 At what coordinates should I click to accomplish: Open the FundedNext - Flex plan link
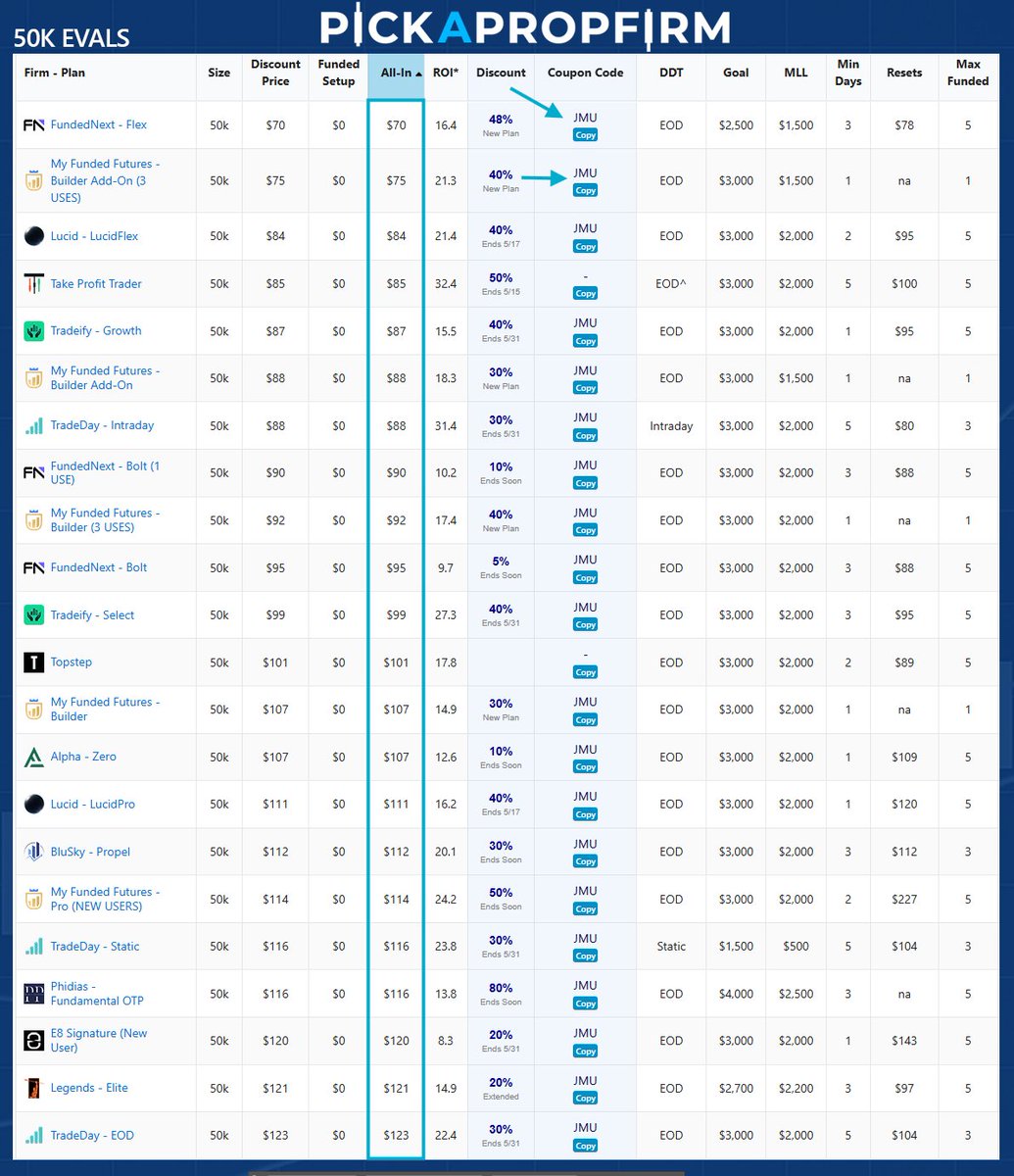[99, 125]
